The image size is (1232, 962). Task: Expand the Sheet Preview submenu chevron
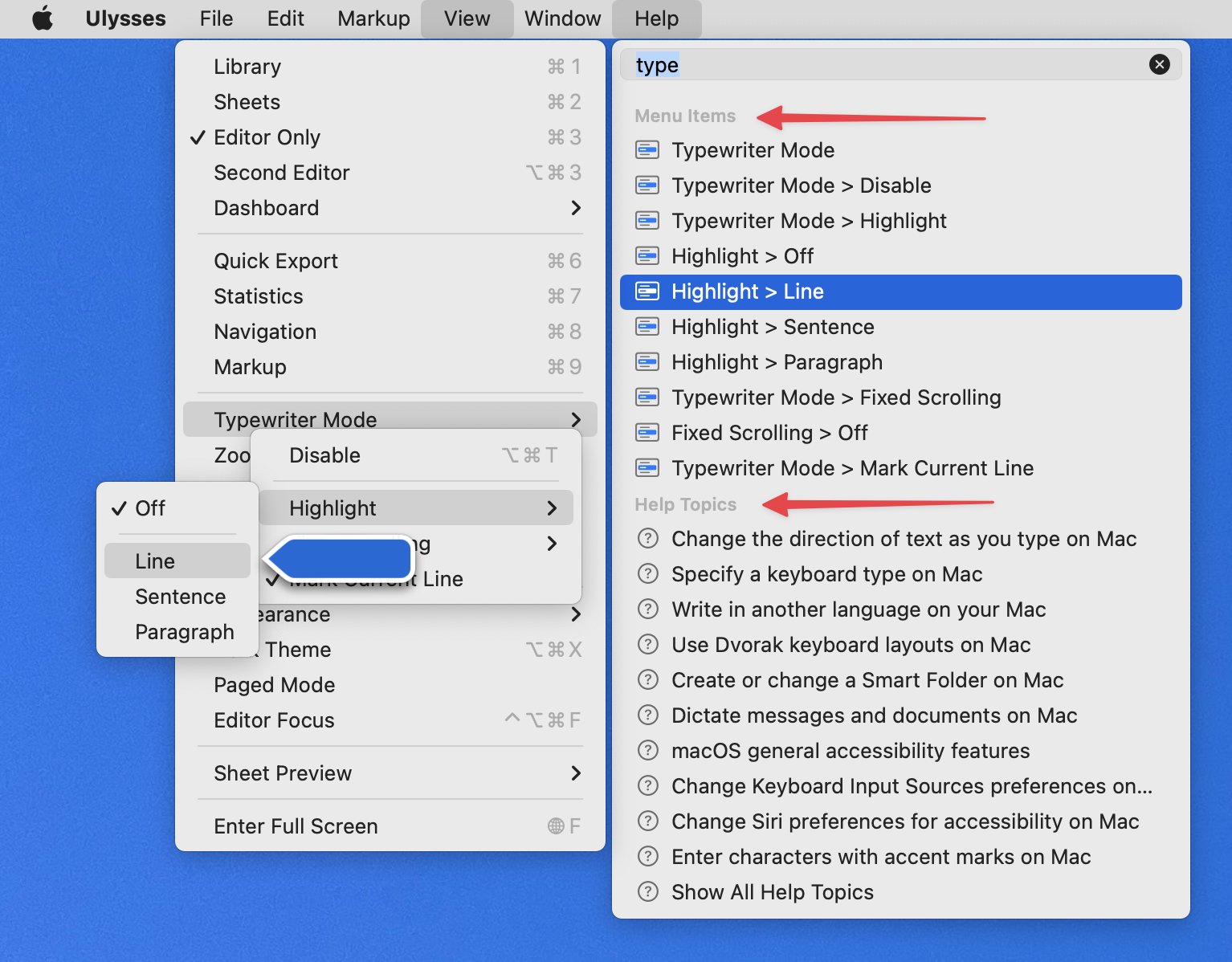tap(575, 773)
